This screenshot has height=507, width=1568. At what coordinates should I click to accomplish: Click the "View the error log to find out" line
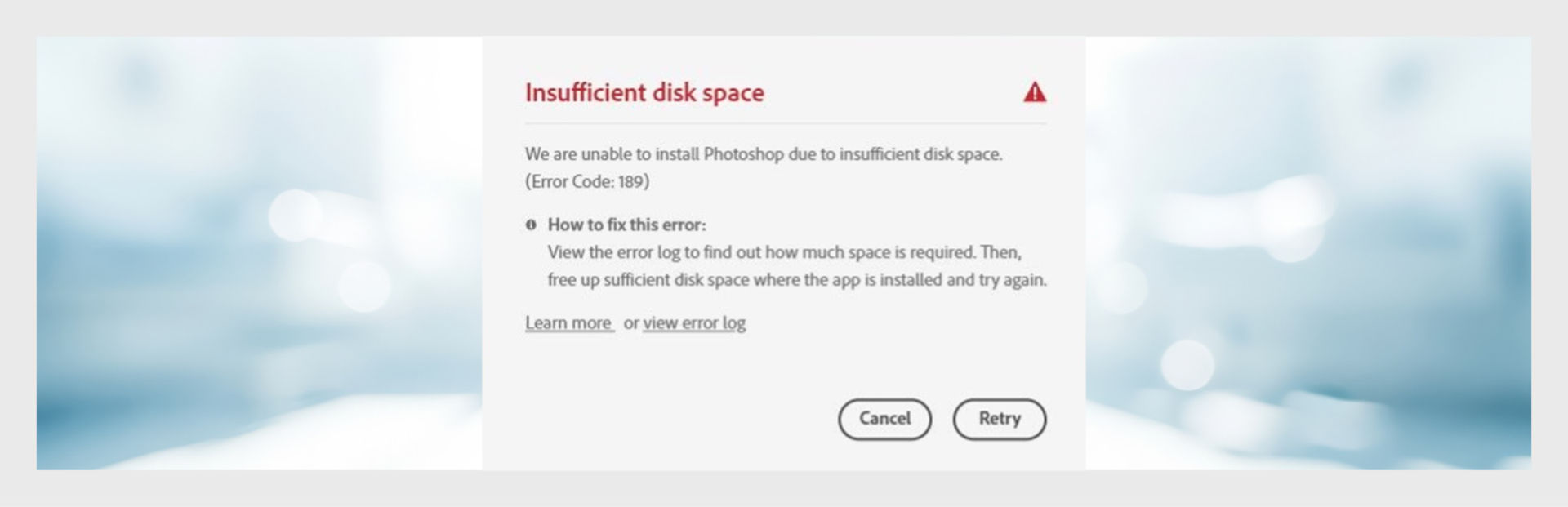pos(784,252)
